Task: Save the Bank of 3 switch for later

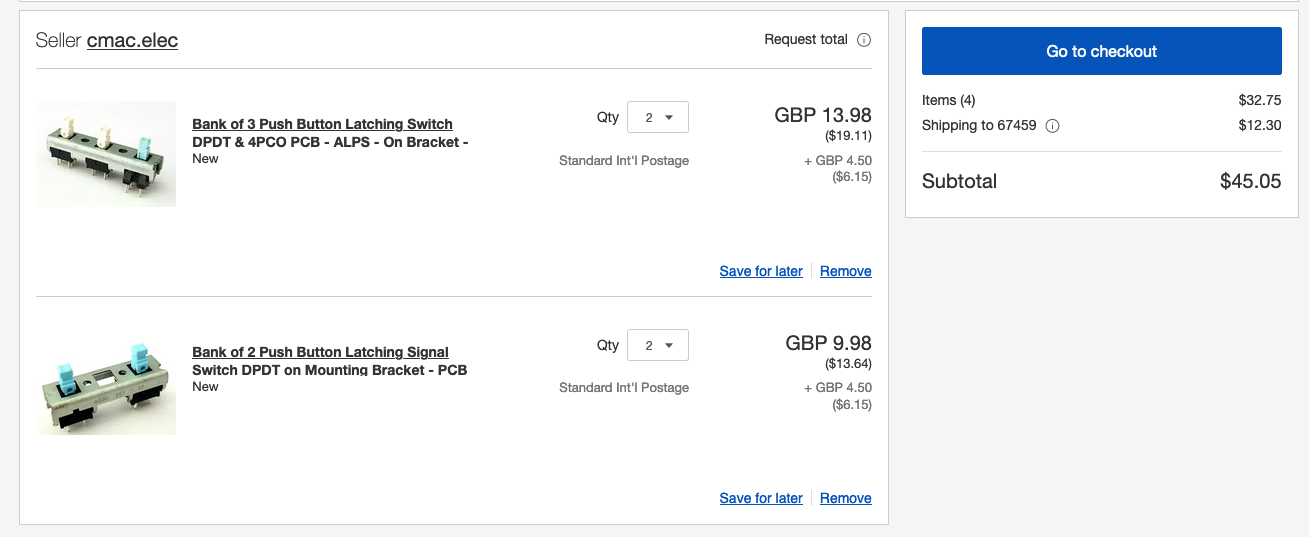Action: (x=761, y=271)
